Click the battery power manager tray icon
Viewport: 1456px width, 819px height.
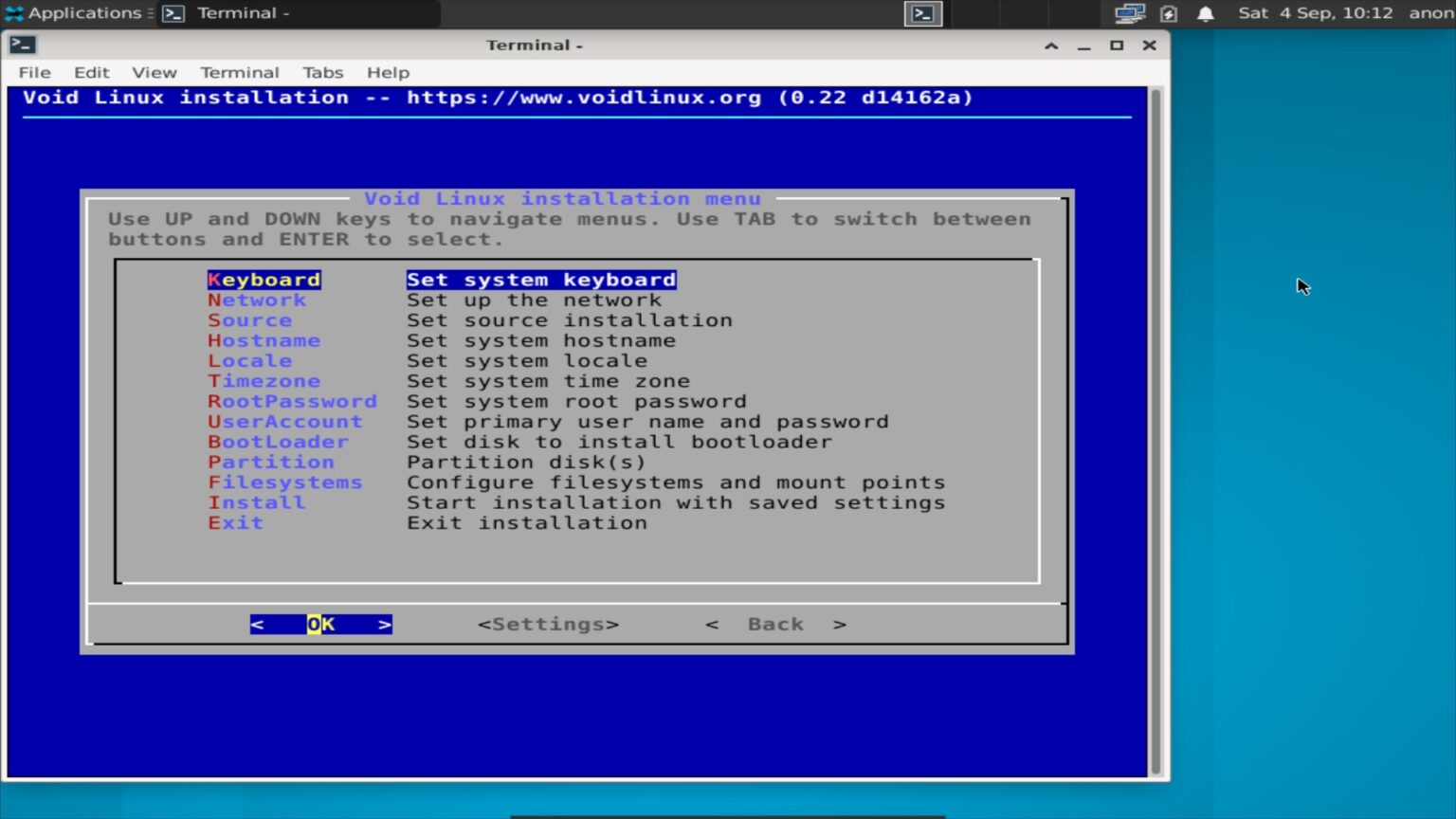click(x=1168, y=13)
